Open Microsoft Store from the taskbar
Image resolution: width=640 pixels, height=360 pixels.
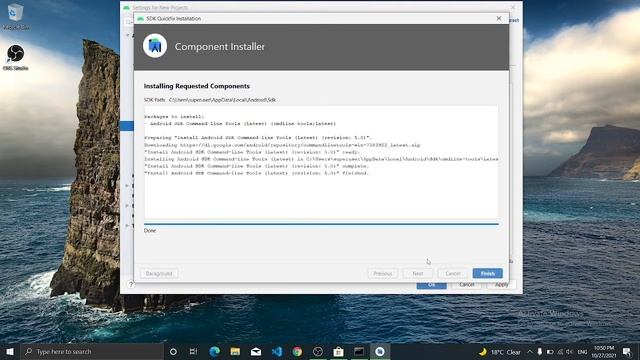(x=338, y=351)
